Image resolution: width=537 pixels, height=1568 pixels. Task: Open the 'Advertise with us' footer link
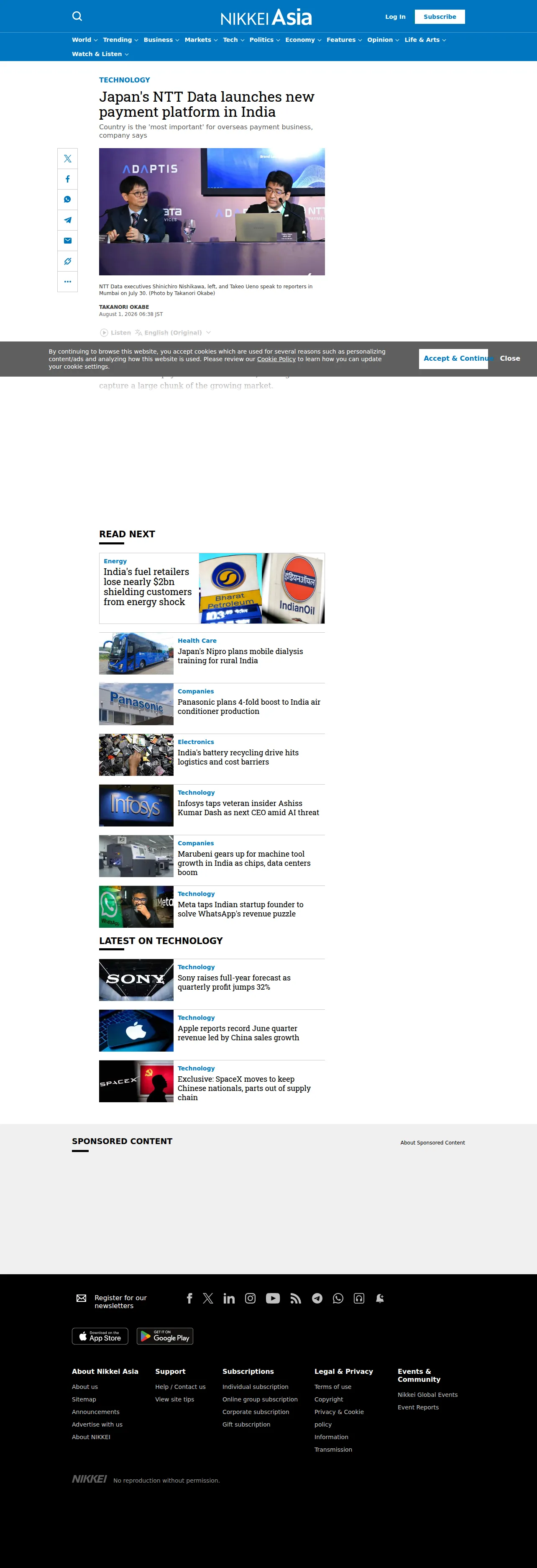[x=97, y=1424]
